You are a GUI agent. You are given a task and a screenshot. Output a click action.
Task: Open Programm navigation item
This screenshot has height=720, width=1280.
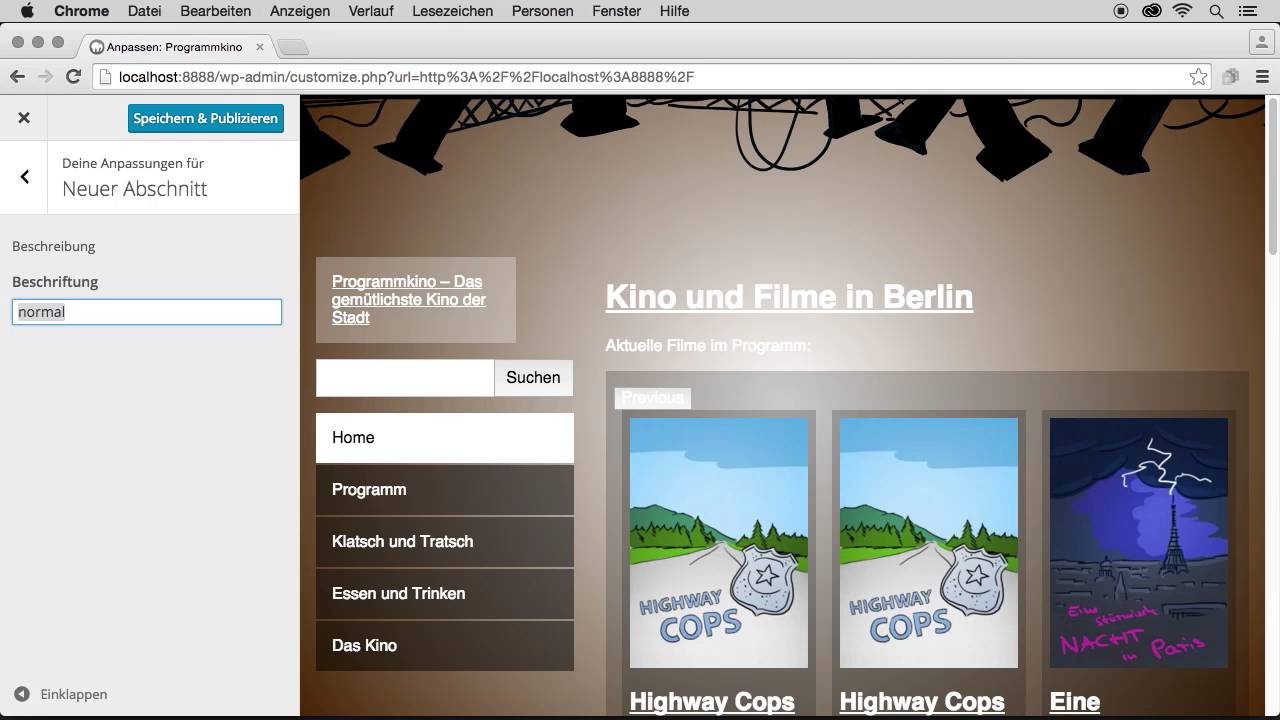(445, 490)
